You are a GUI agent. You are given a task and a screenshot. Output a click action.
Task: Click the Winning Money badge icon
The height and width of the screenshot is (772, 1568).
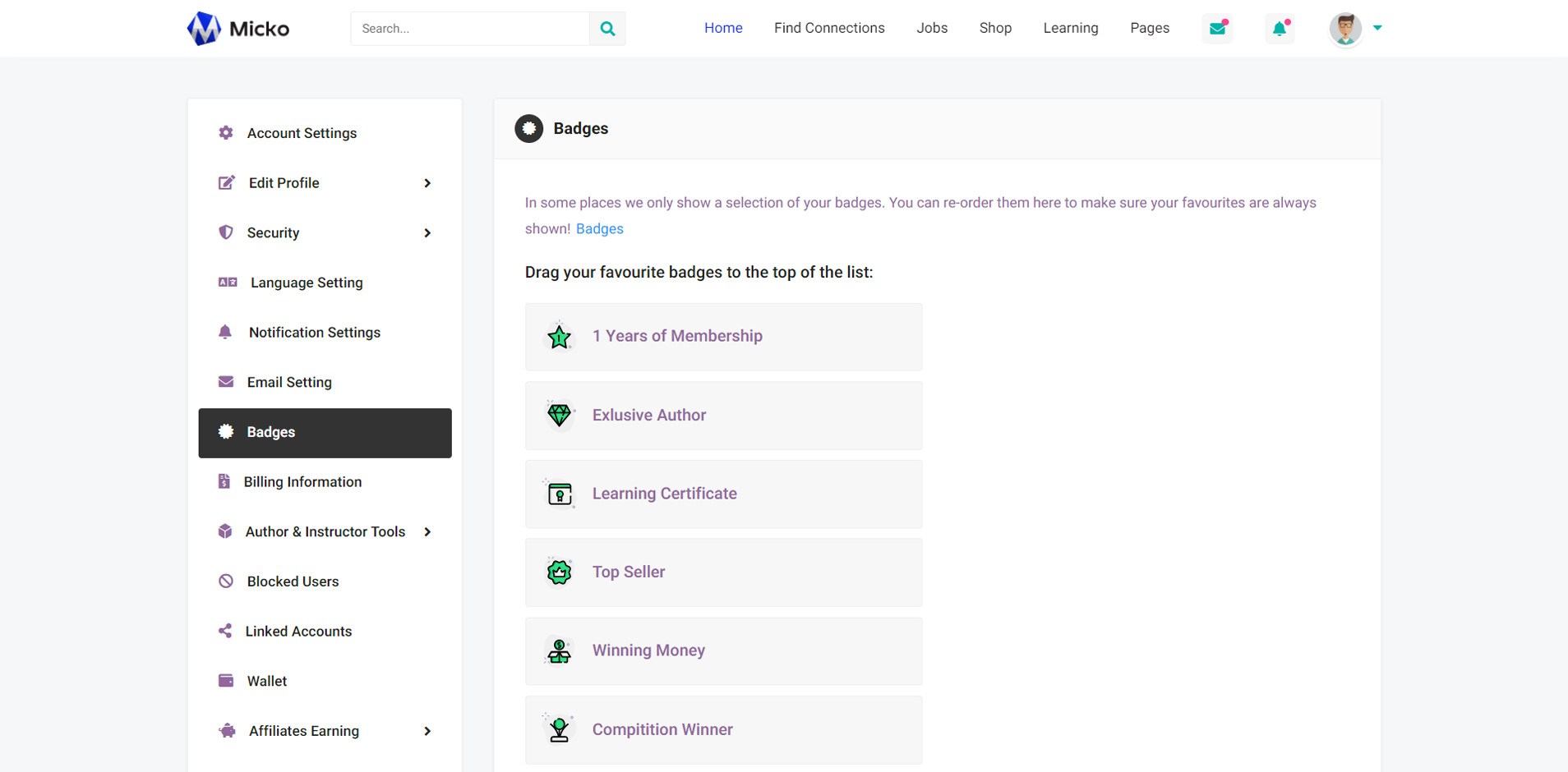[x=559, y=650]
